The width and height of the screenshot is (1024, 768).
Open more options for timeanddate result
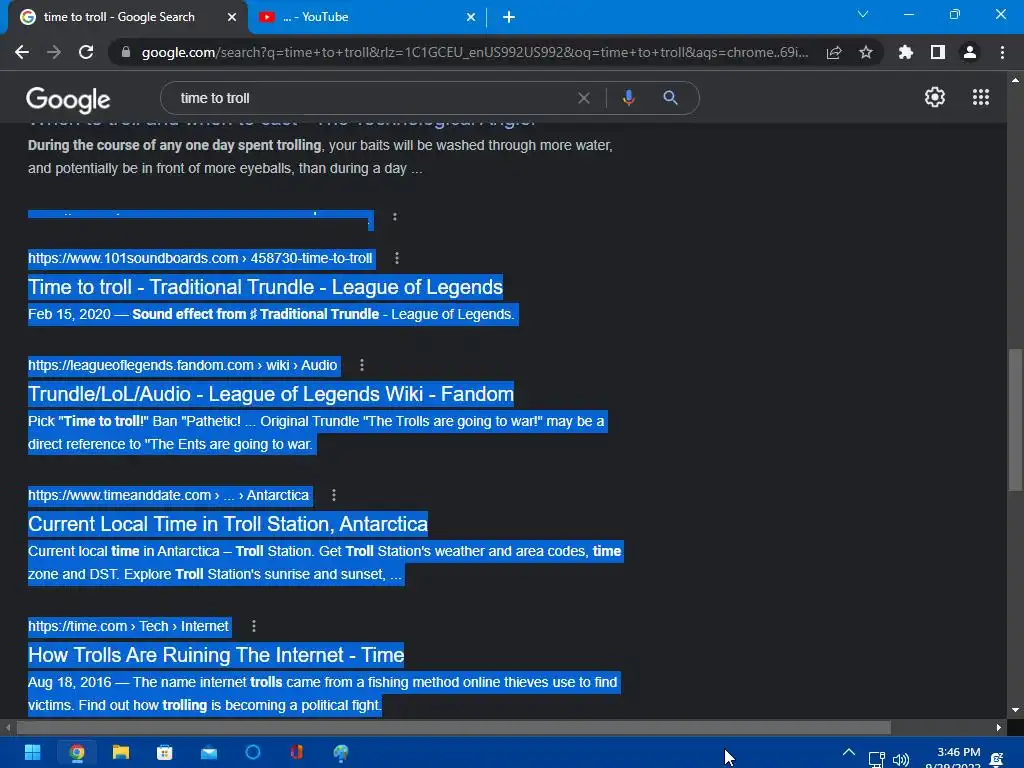(334, 495)
